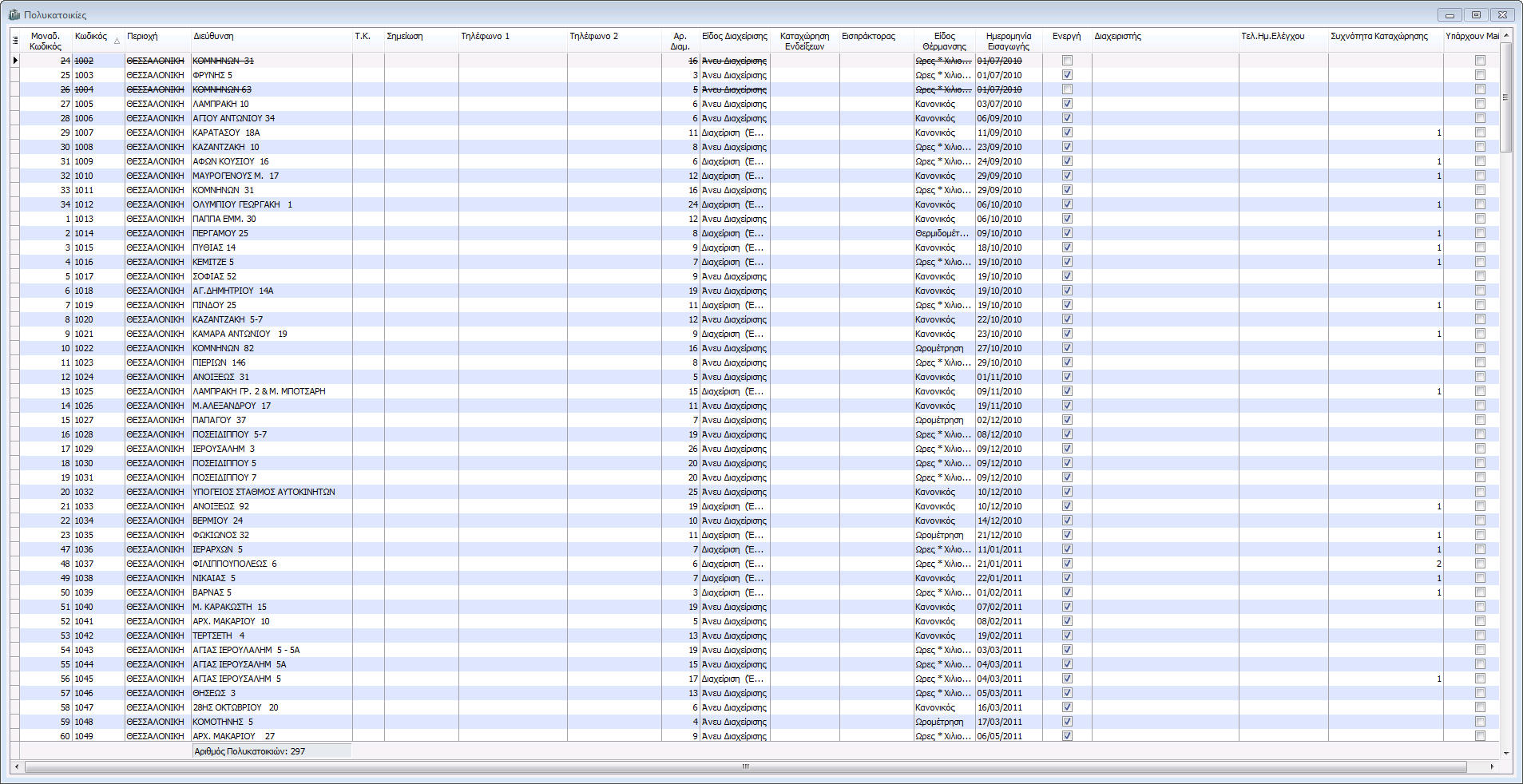Sort by Αρ. Διαμ. column header
This screenshot has height=784, width=1523.
(x=680, y=41)
